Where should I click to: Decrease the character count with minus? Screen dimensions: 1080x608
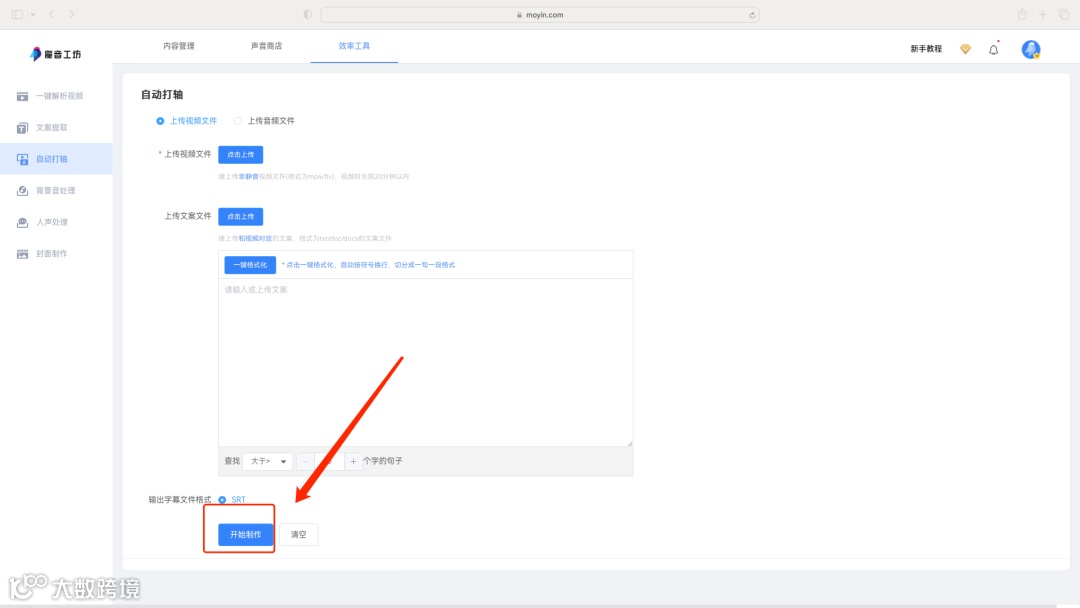(x=305, y=461)
